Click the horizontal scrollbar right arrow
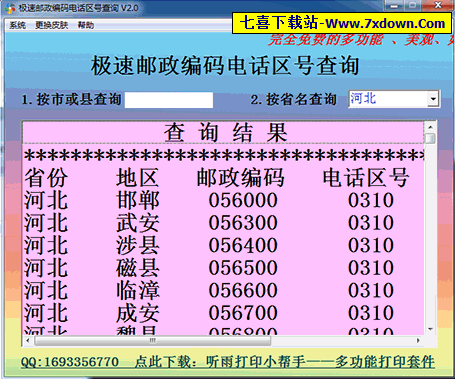Image resolution: width=455 pixels, height=379 pixels. click(418, 340)
